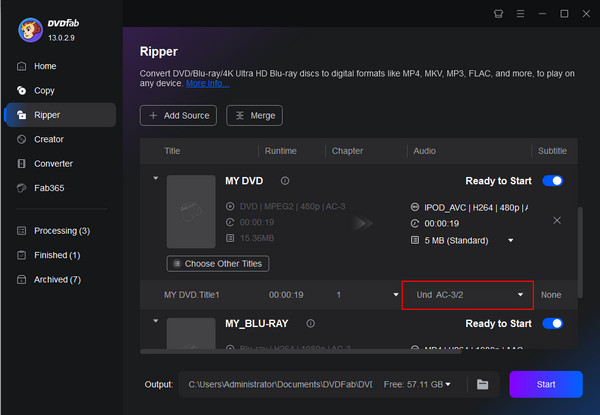
Task: Open the chapter dropdown for MY DVD.Title1
Action: 396,295
